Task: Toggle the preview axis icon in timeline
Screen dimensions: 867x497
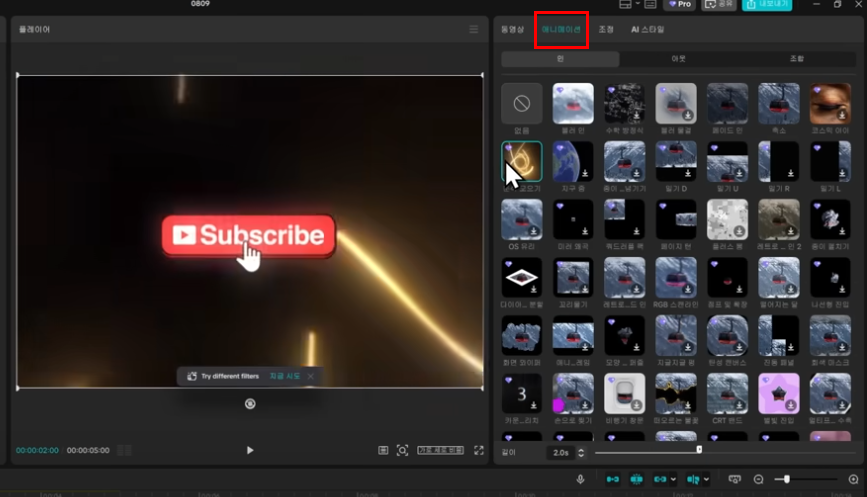Action: pos(693,479)
